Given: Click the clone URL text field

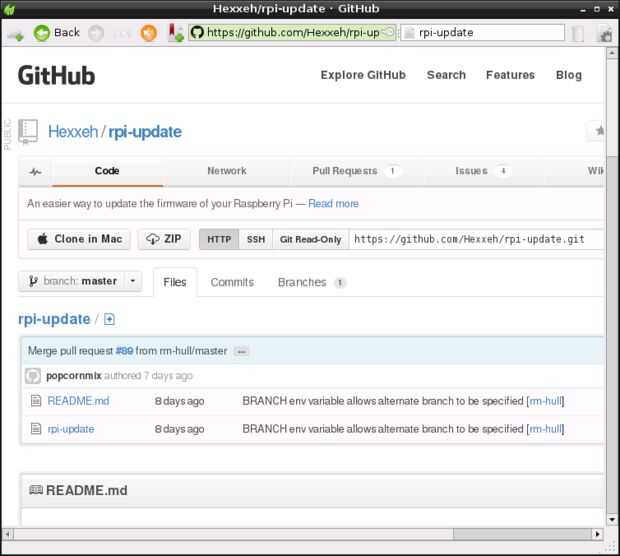Looking at the screenshot, I should [x=476, y=239].
